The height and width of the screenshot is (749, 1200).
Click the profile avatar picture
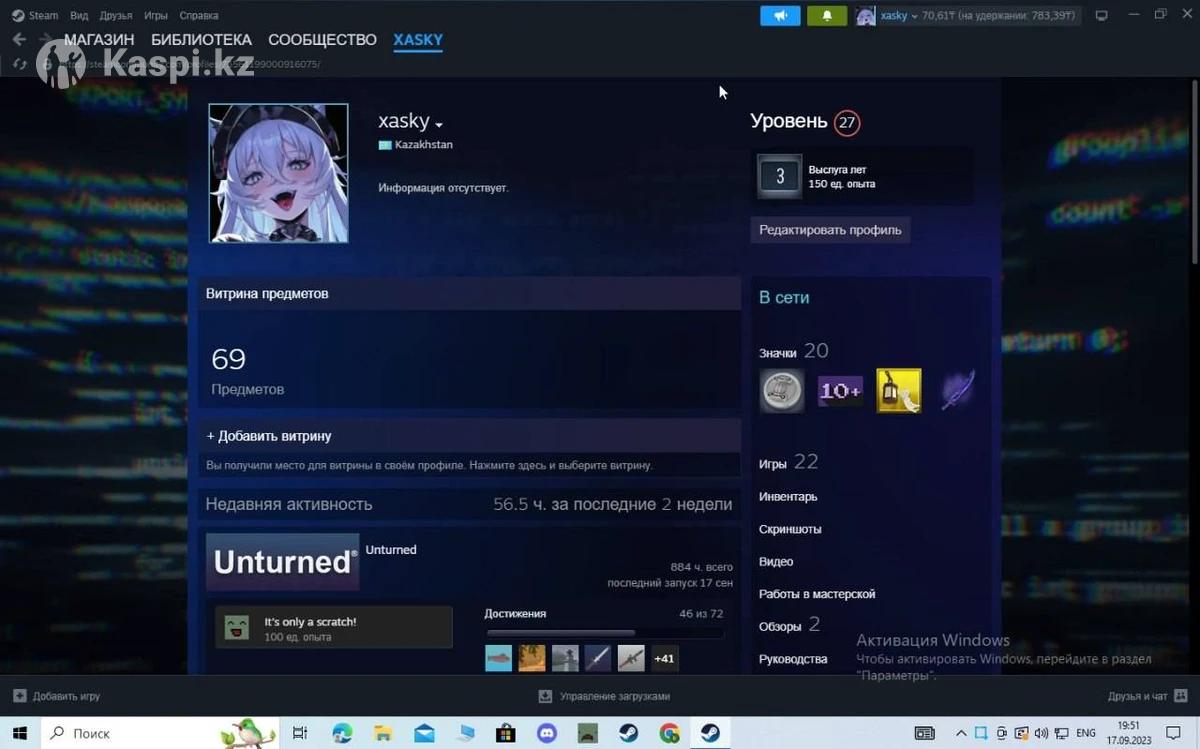point(278,173)
